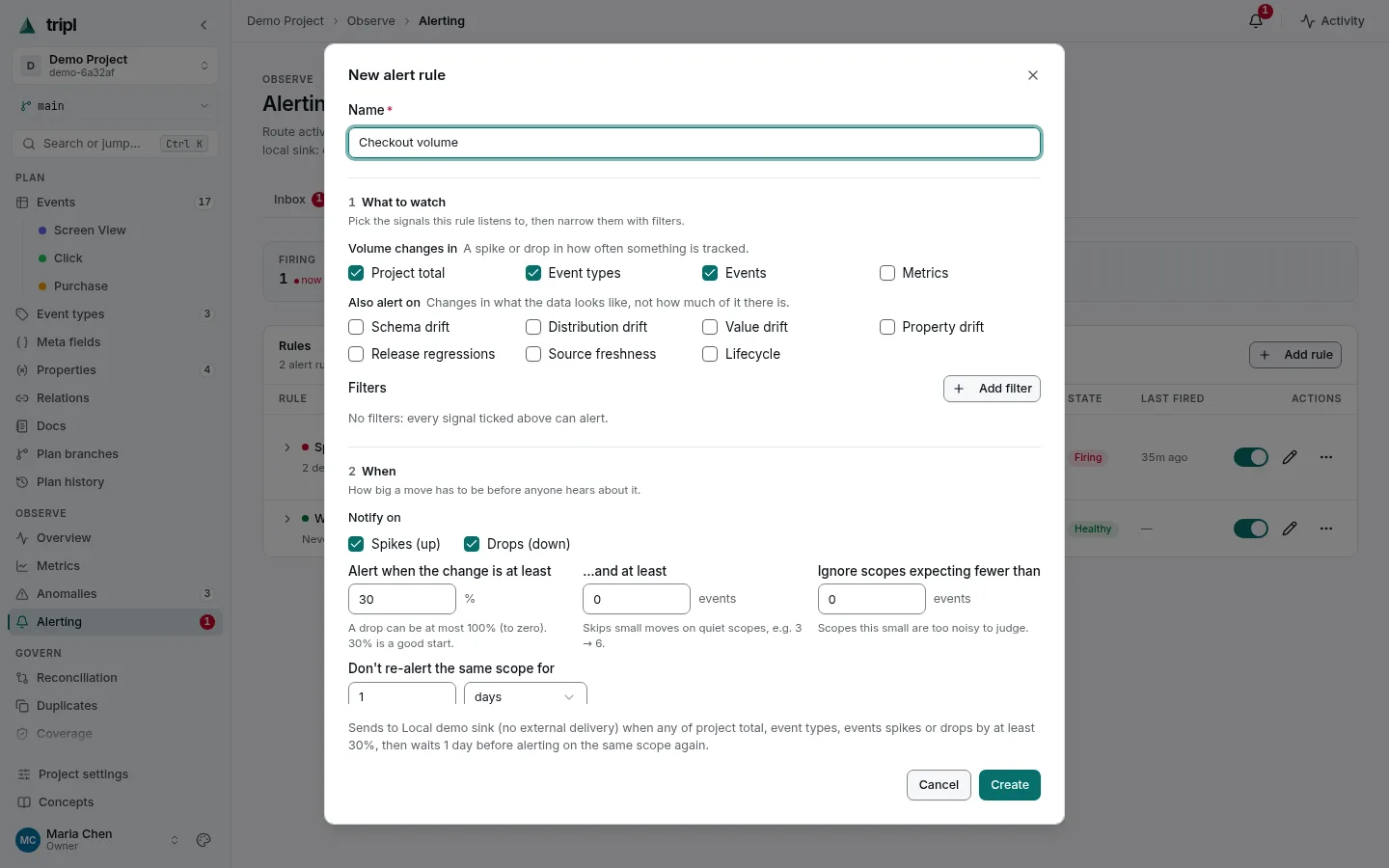The image size is (1389, 868).
Task: Open Concepts page
Action: (x=115, y=802)
